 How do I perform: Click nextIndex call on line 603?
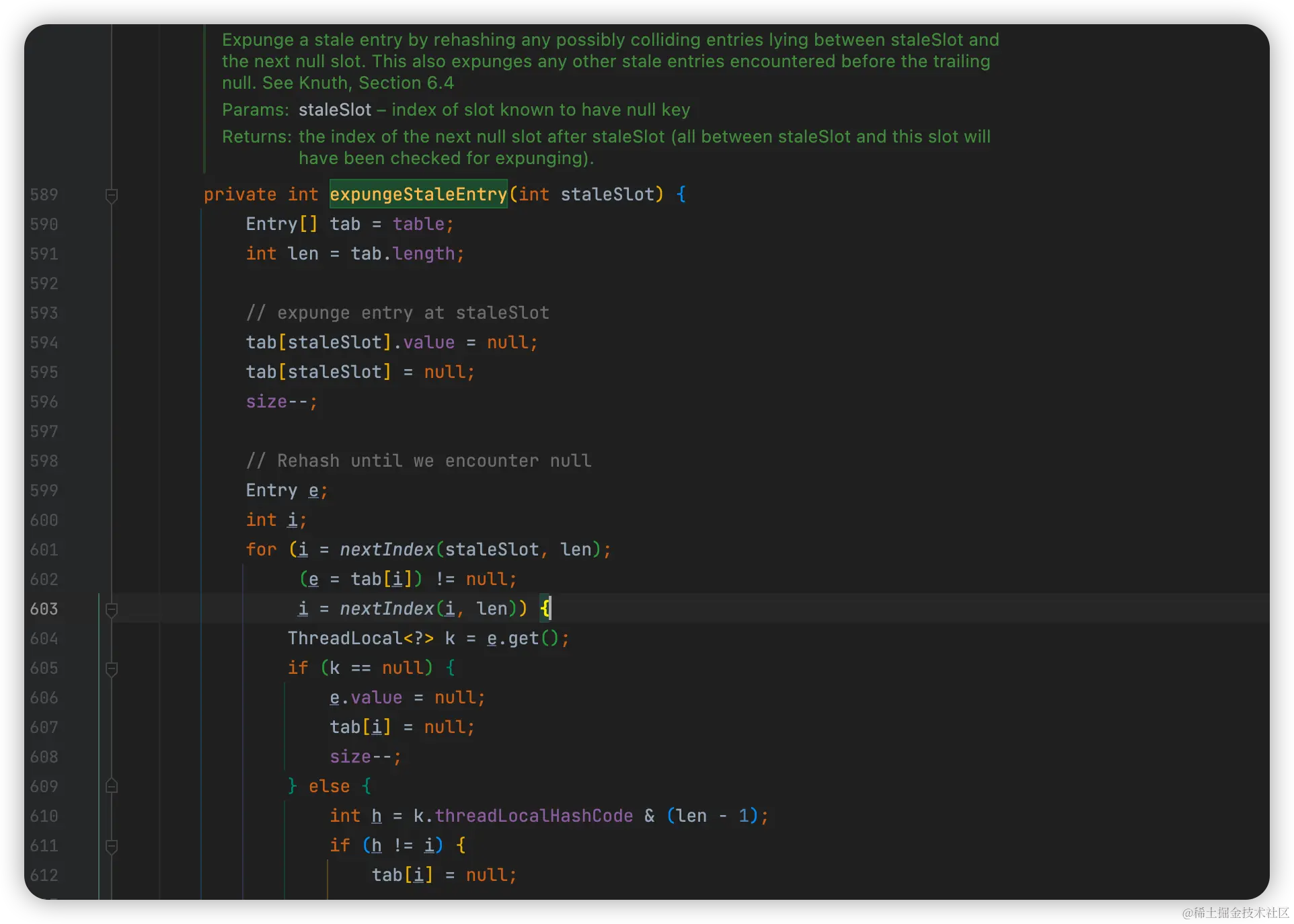click(386, 609)
